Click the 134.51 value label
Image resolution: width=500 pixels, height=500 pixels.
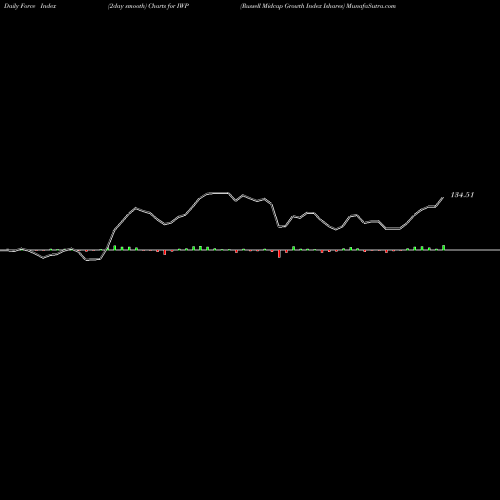pyautogui.click(x=462, y=195)
